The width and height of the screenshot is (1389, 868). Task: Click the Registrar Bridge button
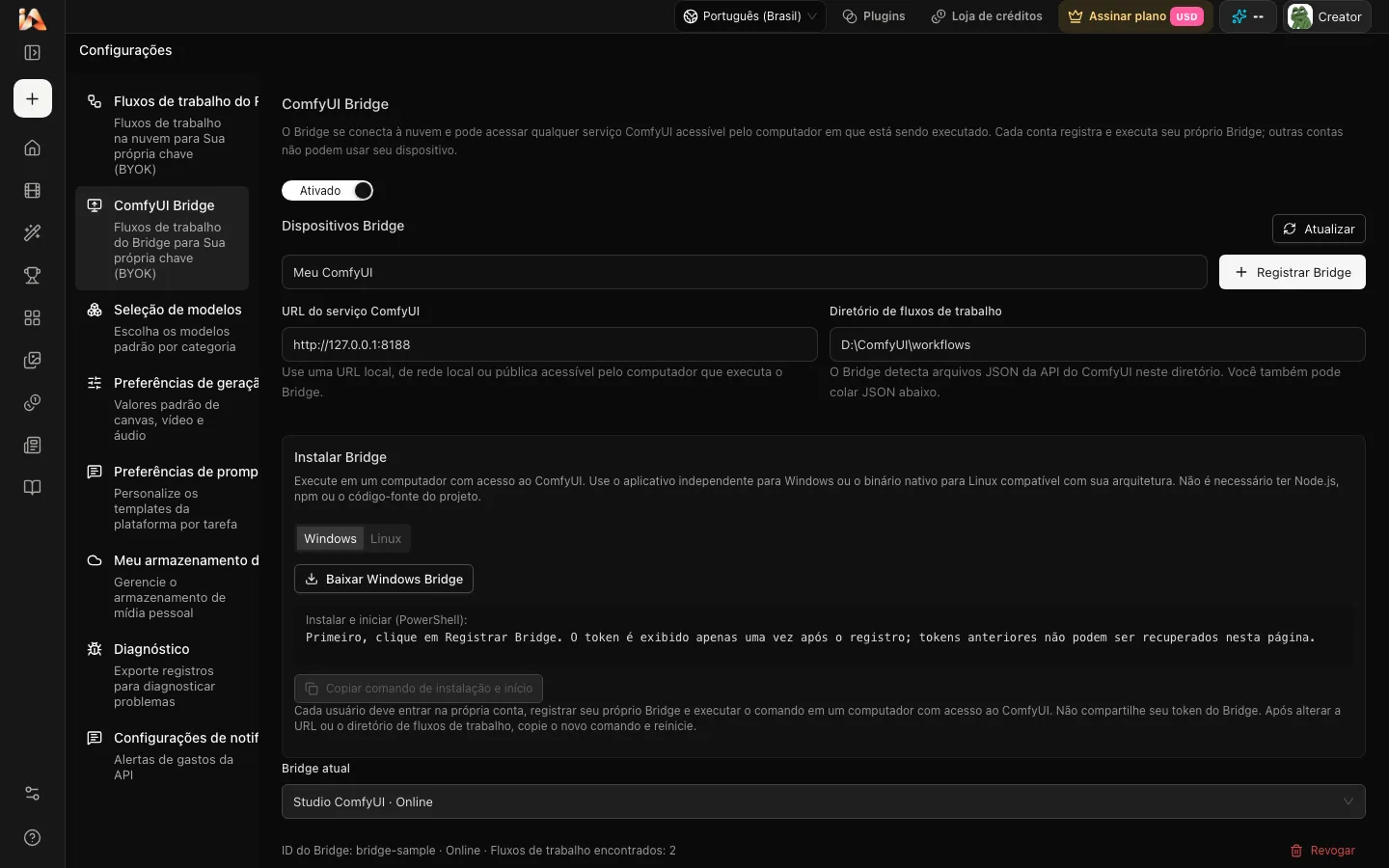(x=1293, y=272)
